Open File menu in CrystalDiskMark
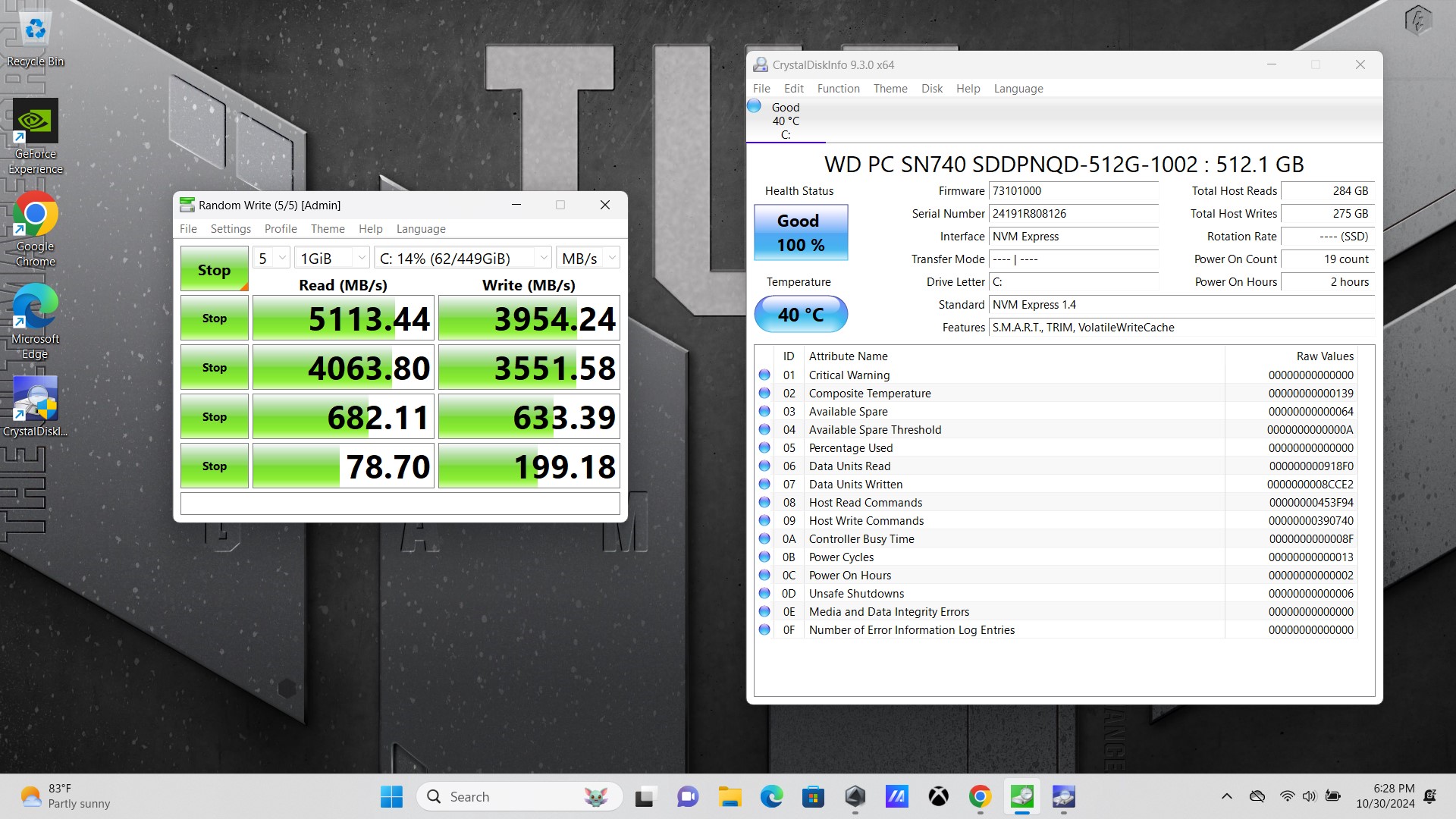 click(188, 229)
